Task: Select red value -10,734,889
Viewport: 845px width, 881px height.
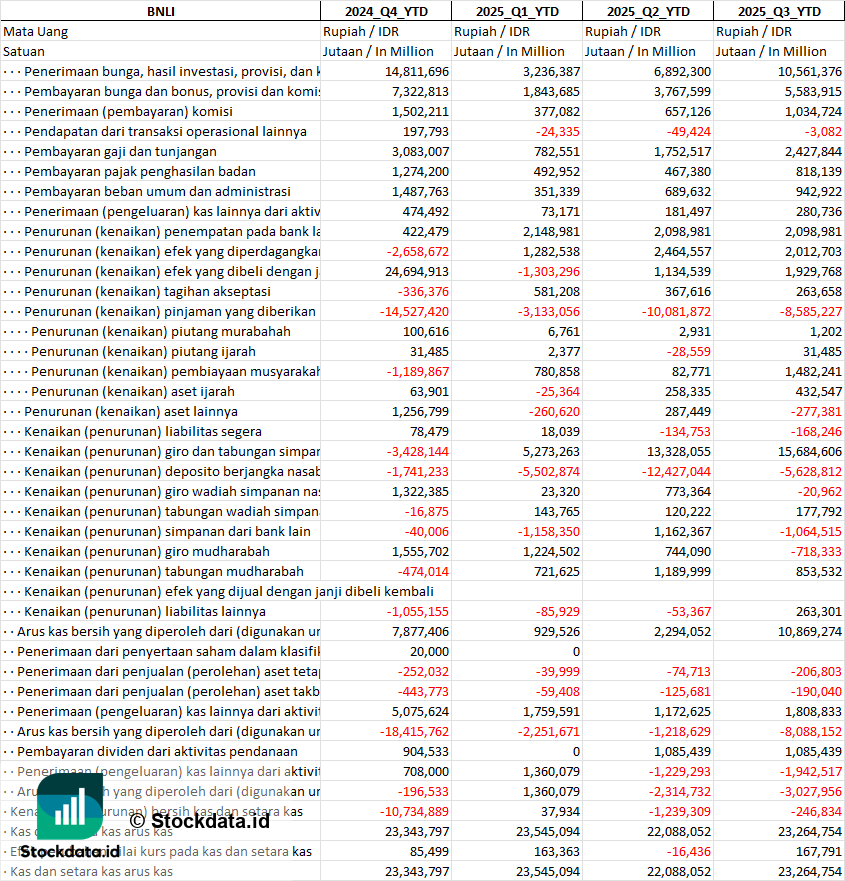Action: tap(414, 812)
